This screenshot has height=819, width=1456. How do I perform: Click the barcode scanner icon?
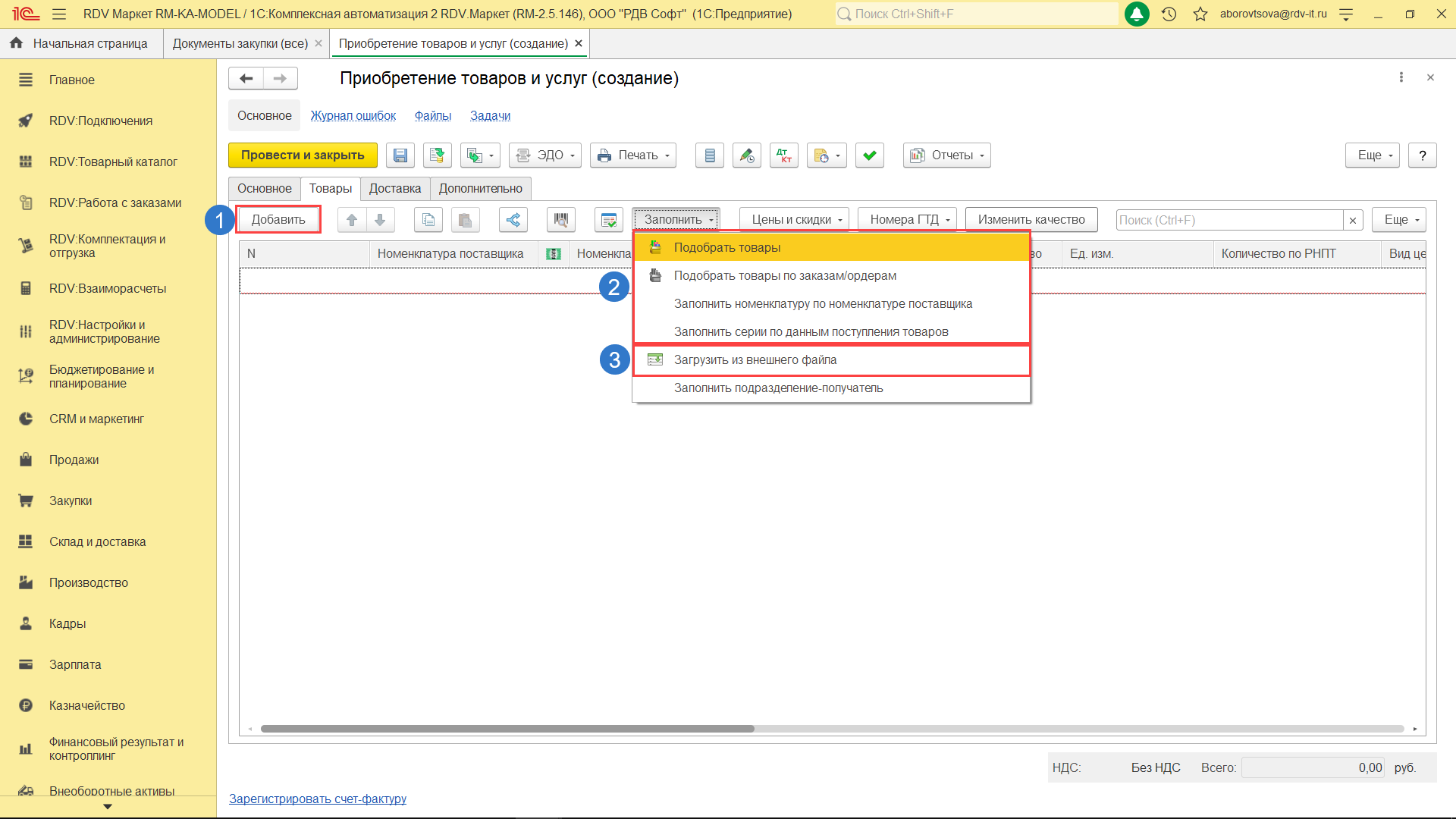click(560, 220)
